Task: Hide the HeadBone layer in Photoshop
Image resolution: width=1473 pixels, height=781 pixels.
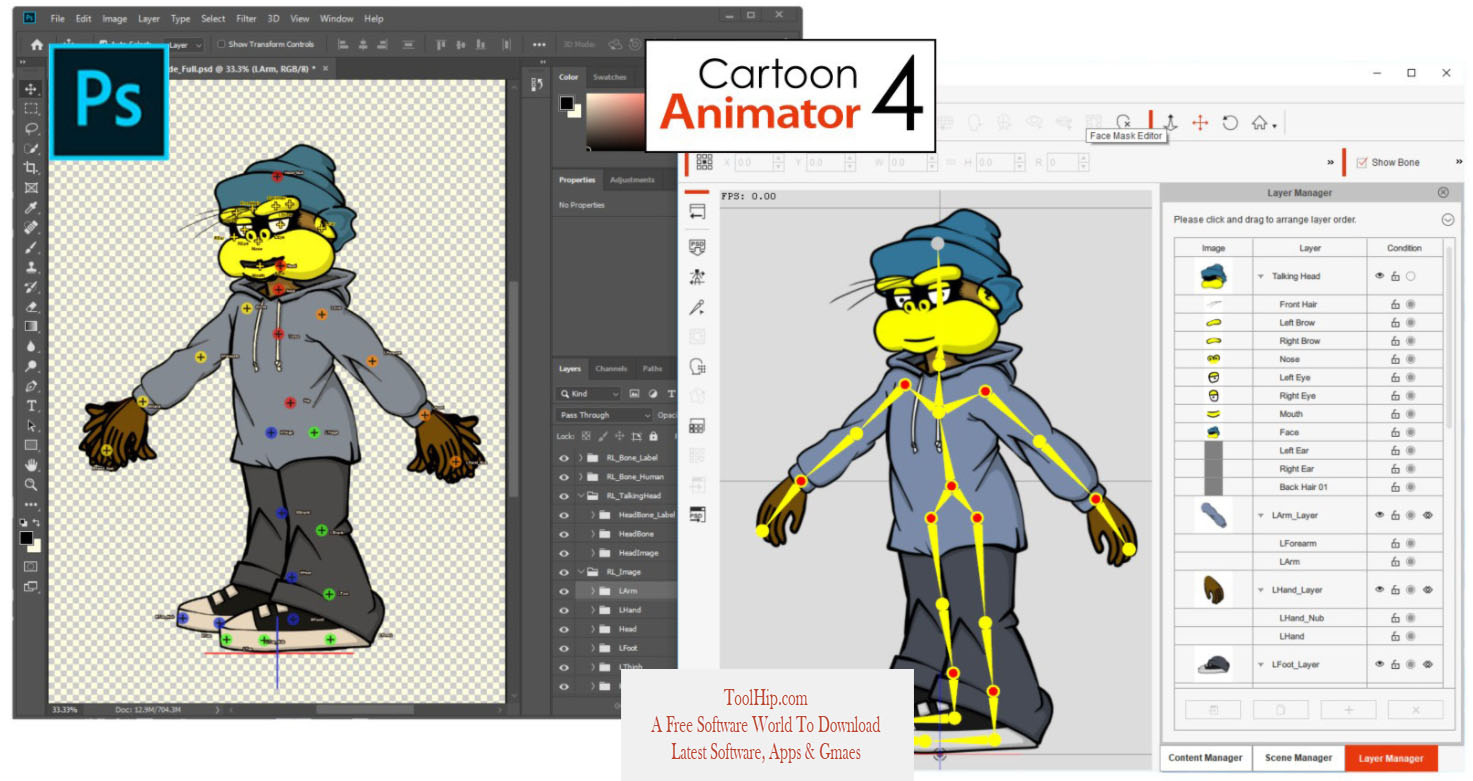Action: pyautogui.click(x=564, y=534)
